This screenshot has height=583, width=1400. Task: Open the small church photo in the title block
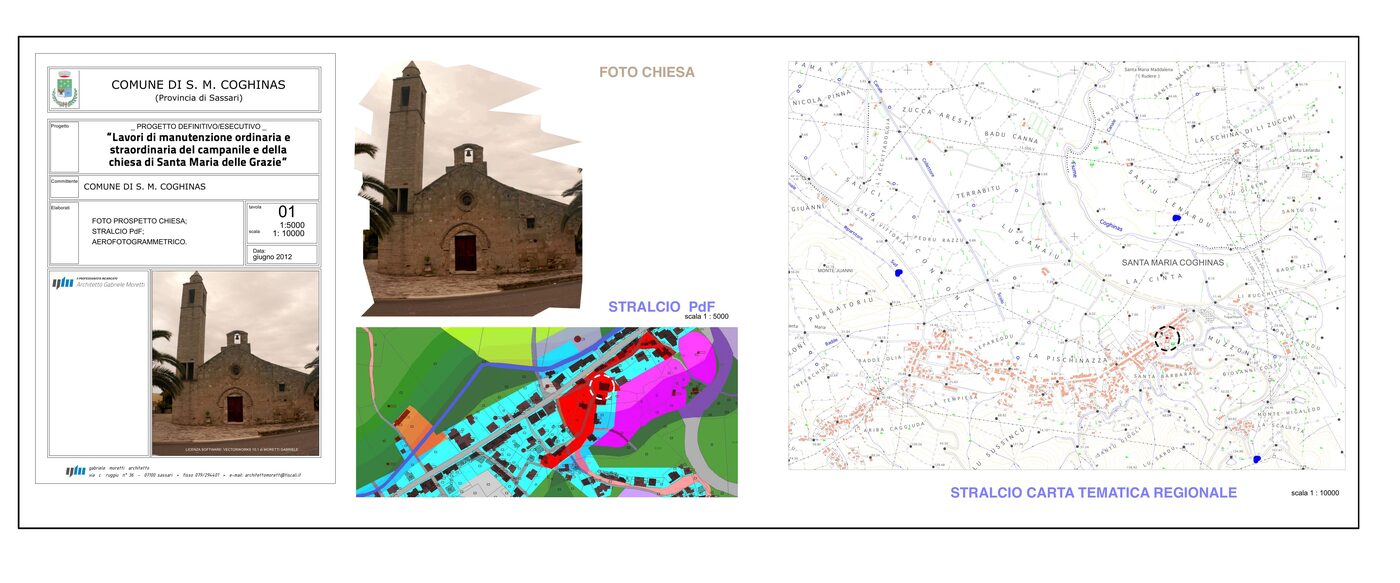pyautogui.click(x=235, y=364)
